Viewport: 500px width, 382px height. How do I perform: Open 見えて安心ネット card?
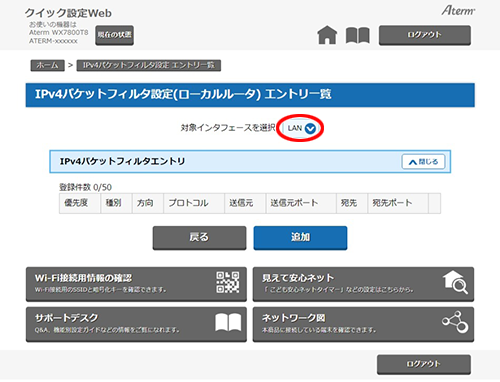(x=363, y=284)
